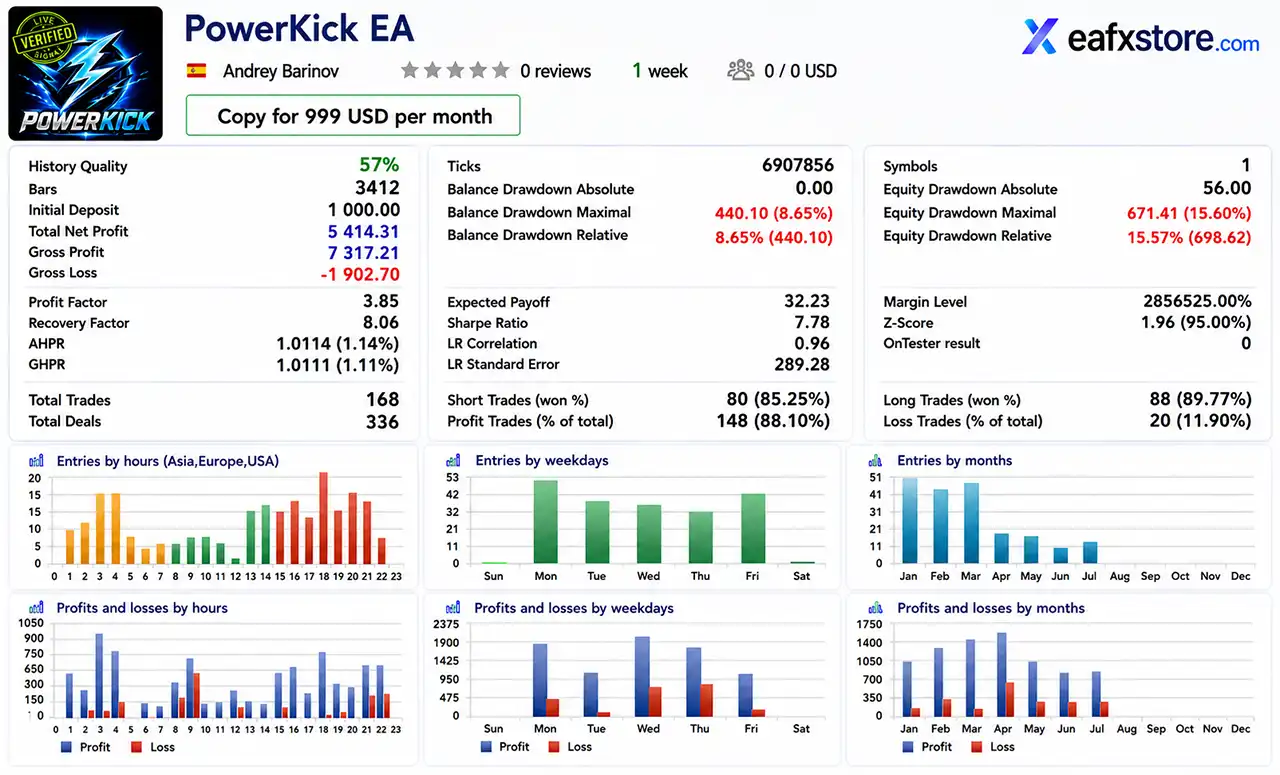Screen dimensions: 1280x775
Task: Click the red Loss legend swatch under the hours chart
Action: click(136, 747)
